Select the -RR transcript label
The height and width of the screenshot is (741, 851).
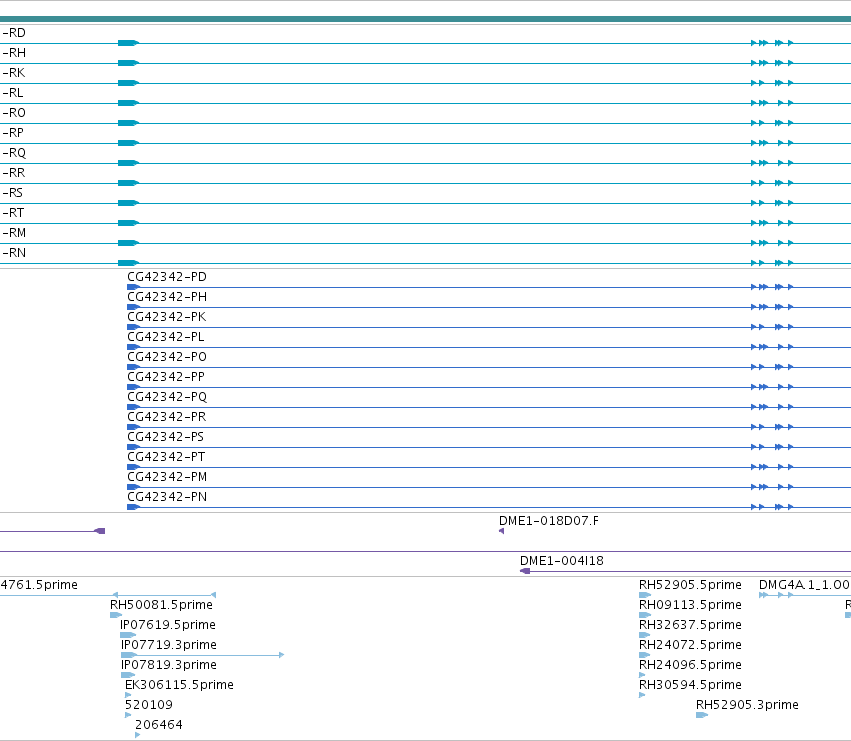pyautogui.click(x=14, y=173)
